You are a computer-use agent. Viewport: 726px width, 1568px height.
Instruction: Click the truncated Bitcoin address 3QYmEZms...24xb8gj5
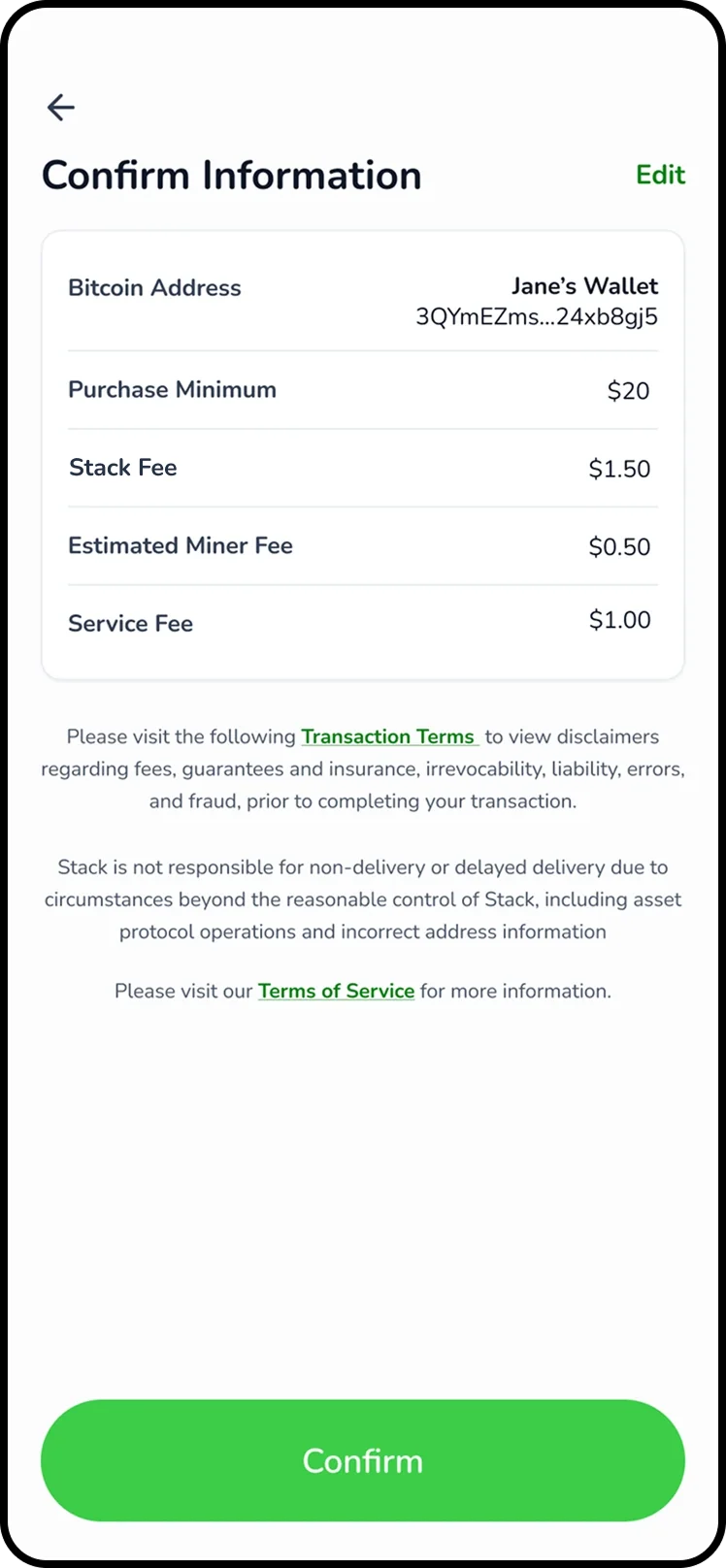537,316
